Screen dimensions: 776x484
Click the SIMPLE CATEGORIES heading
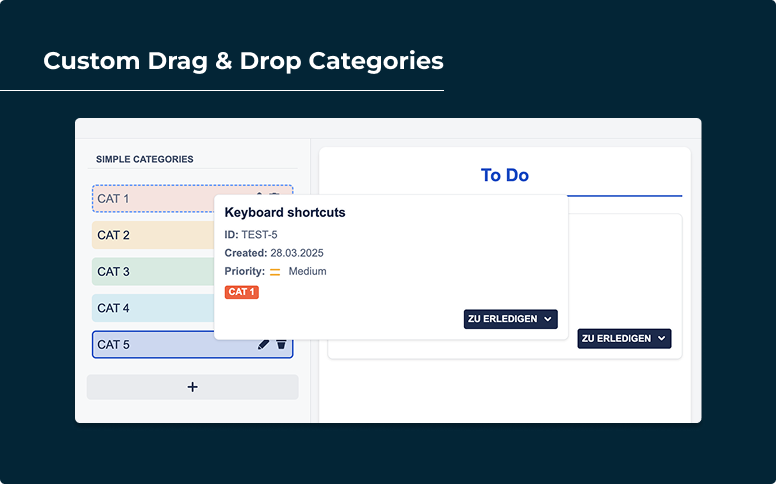[145, 159]
